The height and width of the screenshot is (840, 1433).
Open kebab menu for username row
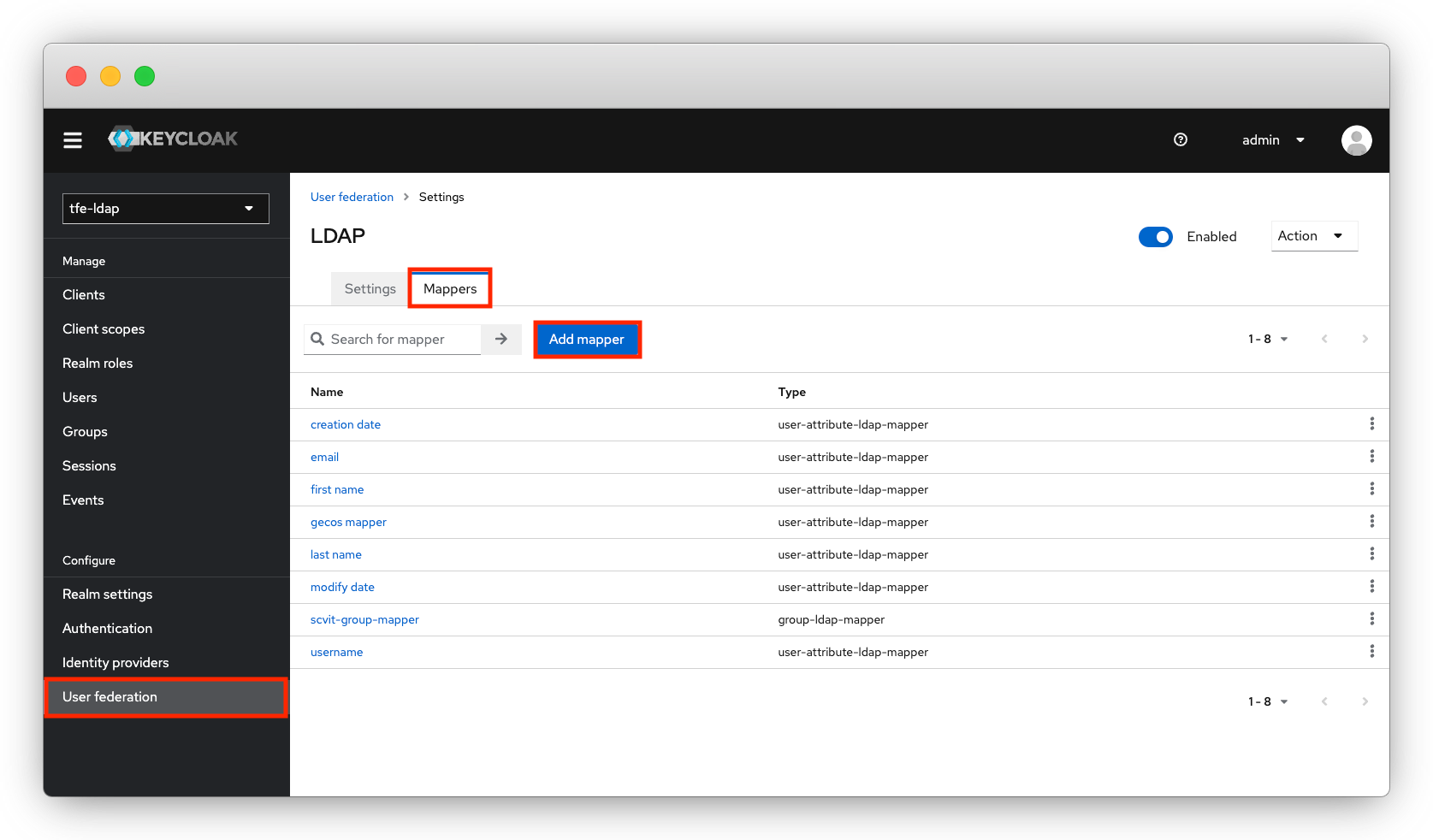click(1371, 652)
